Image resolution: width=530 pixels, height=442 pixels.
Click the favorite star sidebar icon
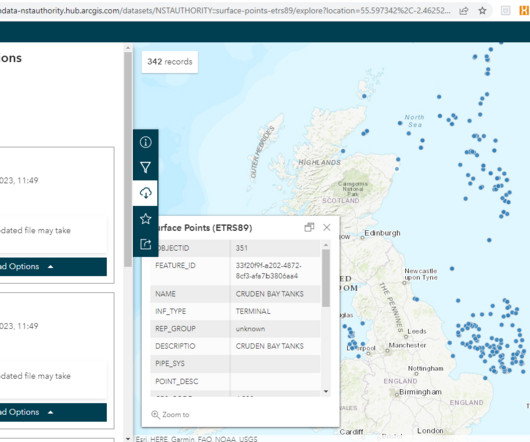(146, 219)
